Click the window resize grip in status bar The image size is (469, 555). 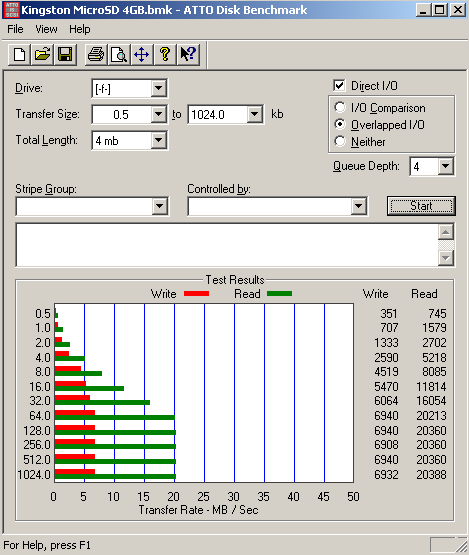(x=461, y=545)
